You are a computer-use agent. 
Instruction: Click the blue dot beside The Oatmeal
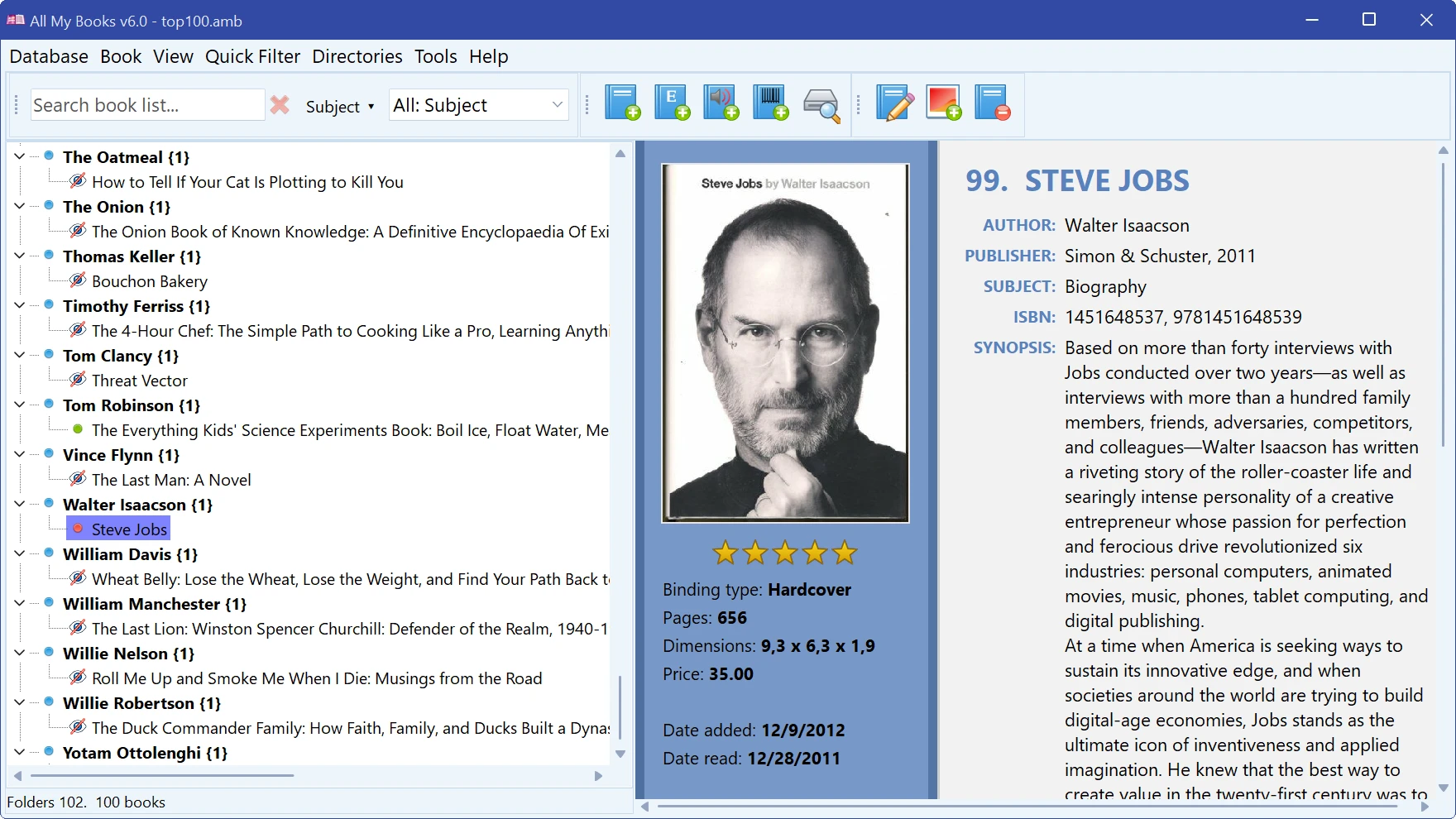point(49,156)
